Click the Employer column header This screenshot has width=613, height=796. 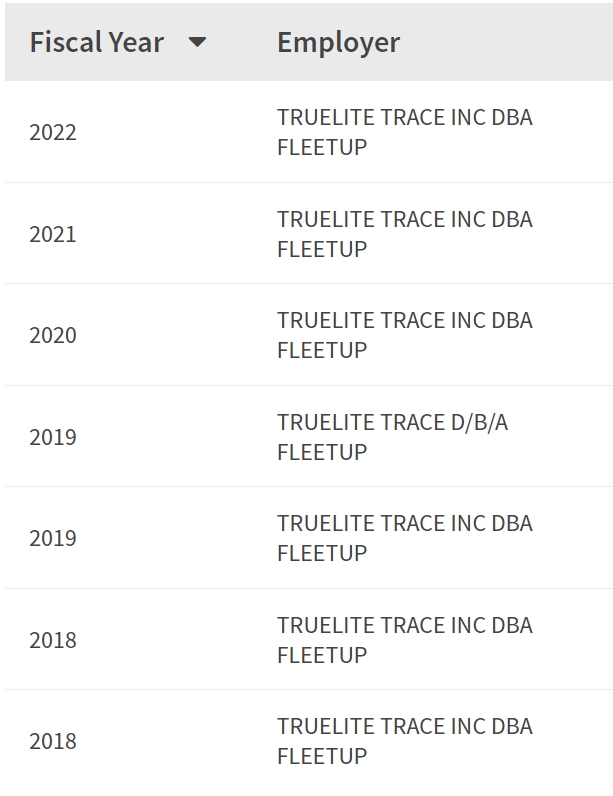point(338,42)
